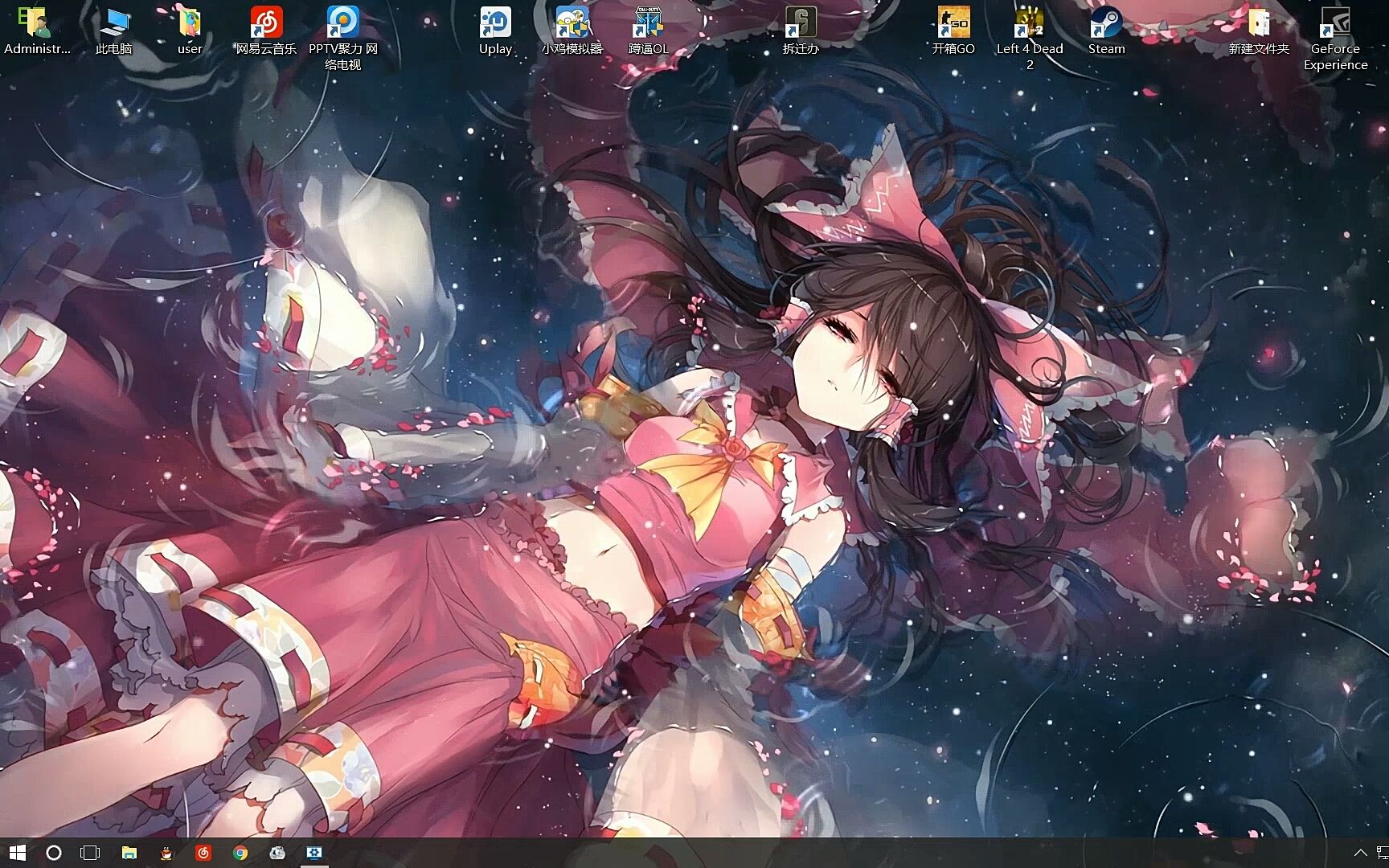
Task: Launch the 拆迁办 Rainbow Six shortcut
Action: point(801,32)
